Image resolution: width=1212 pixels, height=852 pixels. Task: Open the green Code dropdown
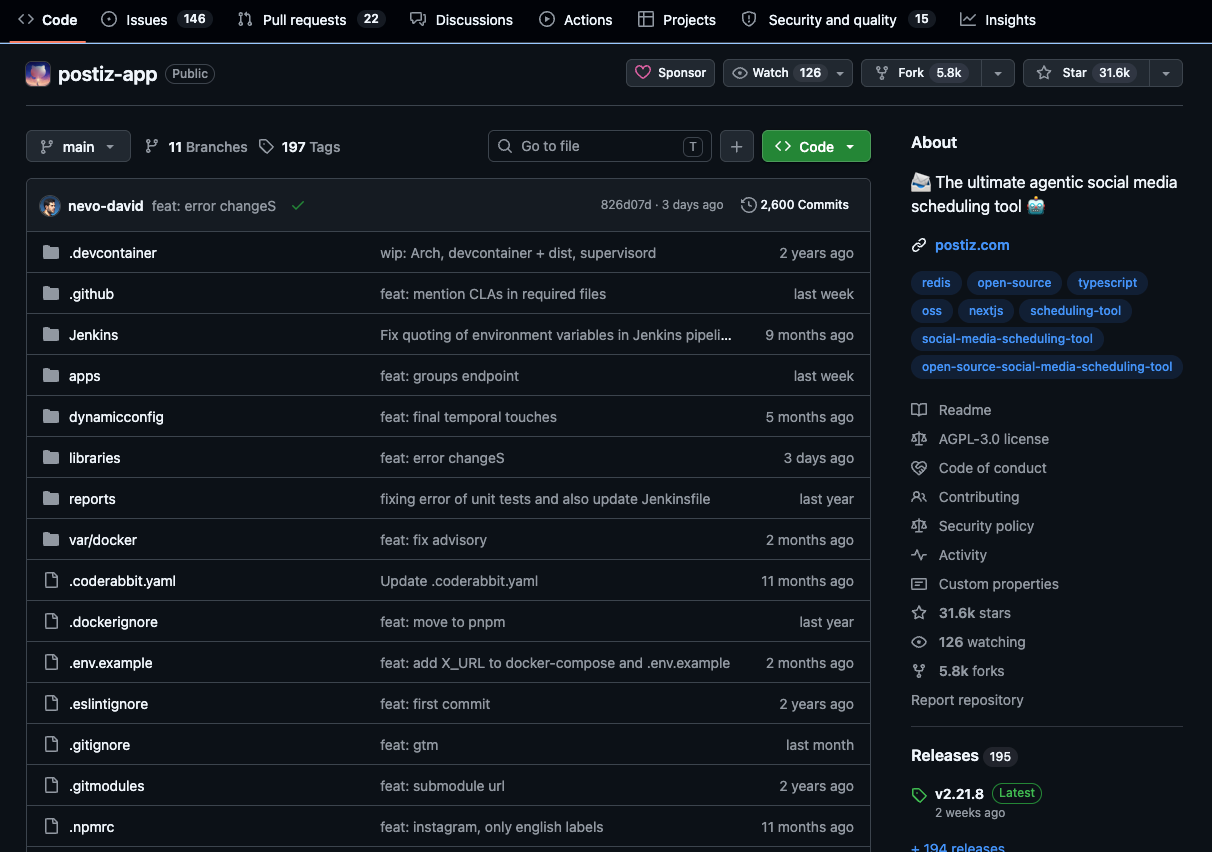coord(816,146)
